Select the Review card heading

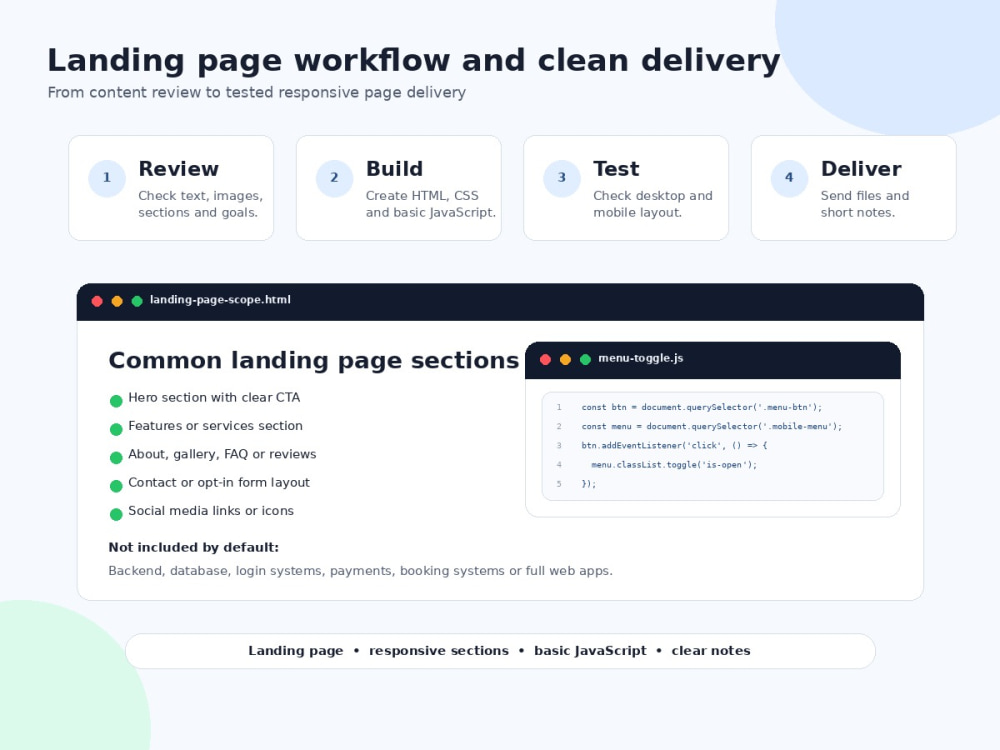click(179, 169)
